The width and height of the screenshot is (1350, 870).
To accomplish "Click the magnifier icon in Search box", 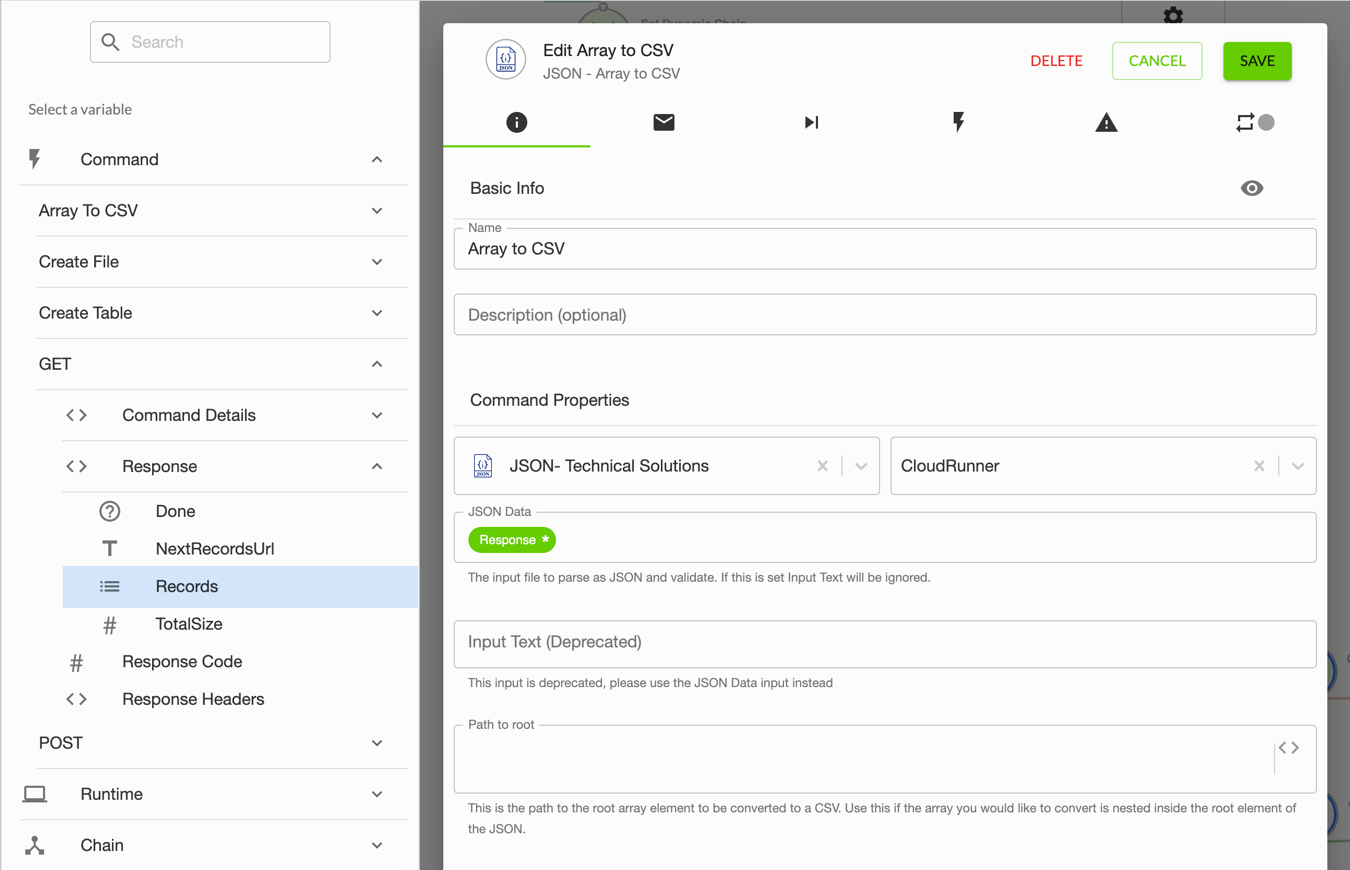I will (111, 42).
